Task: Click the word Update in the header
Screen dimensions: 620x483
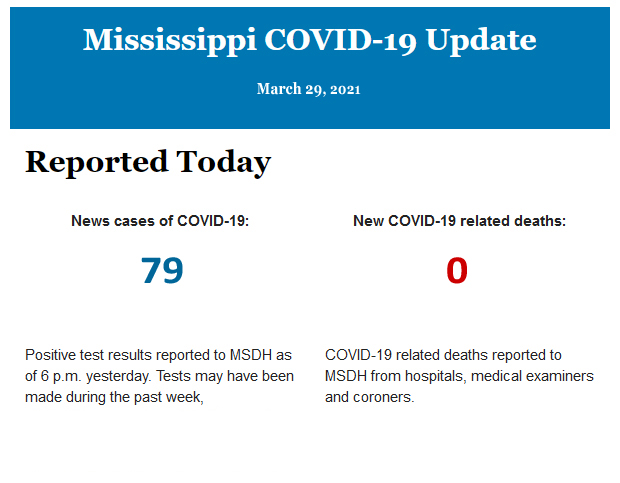Action: pyautogui.click(x=481, y=40)
